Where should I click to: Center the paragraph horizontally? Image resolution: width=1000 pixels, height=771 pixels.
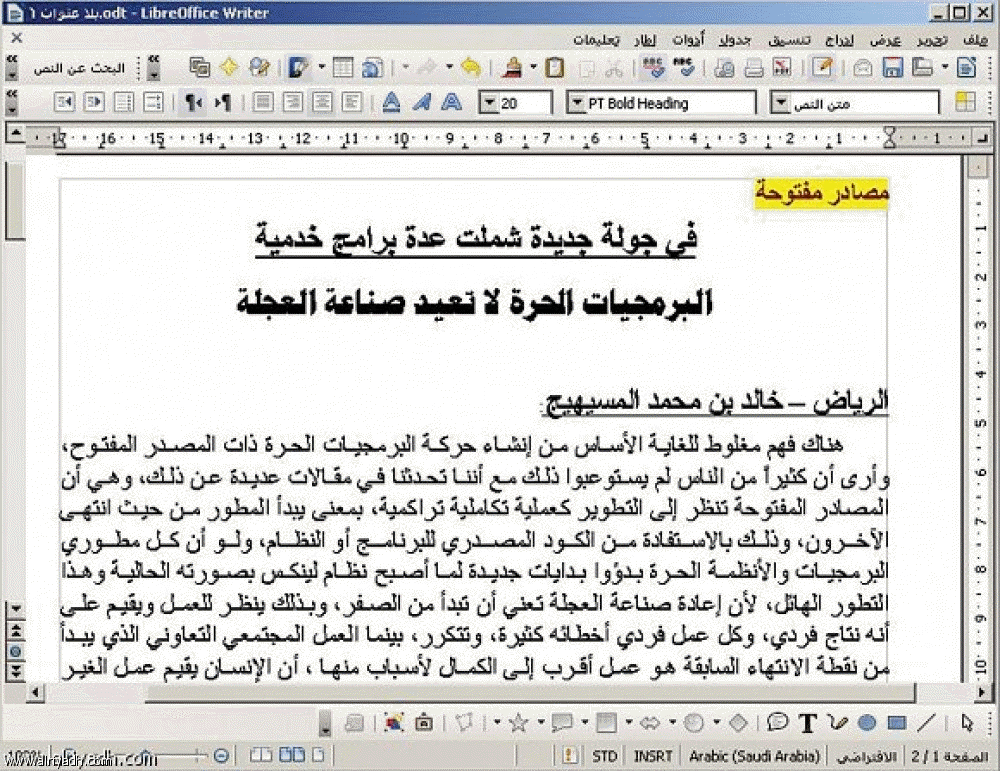(322, 103)
